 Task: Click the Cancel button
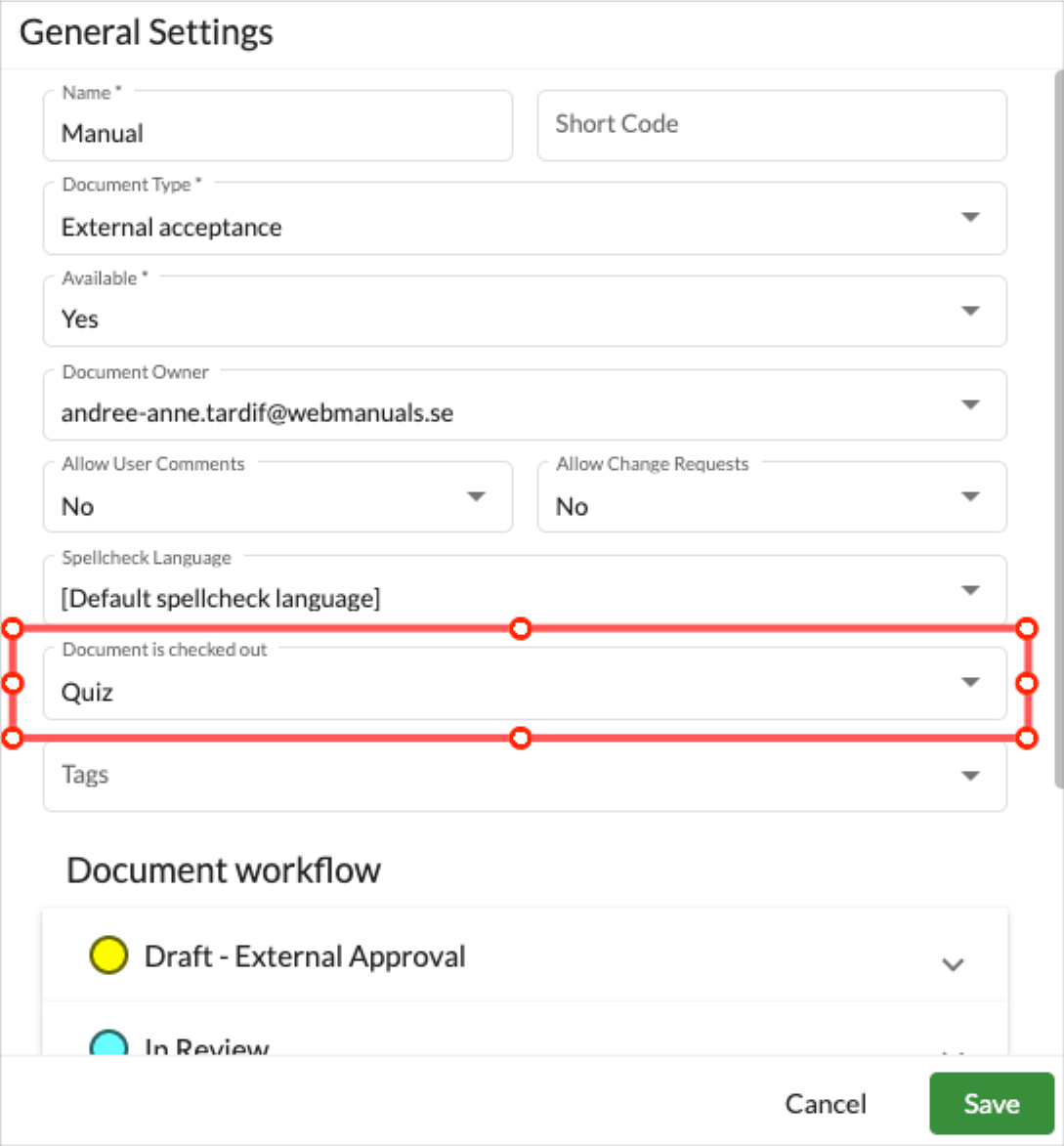pos(825,1104)
